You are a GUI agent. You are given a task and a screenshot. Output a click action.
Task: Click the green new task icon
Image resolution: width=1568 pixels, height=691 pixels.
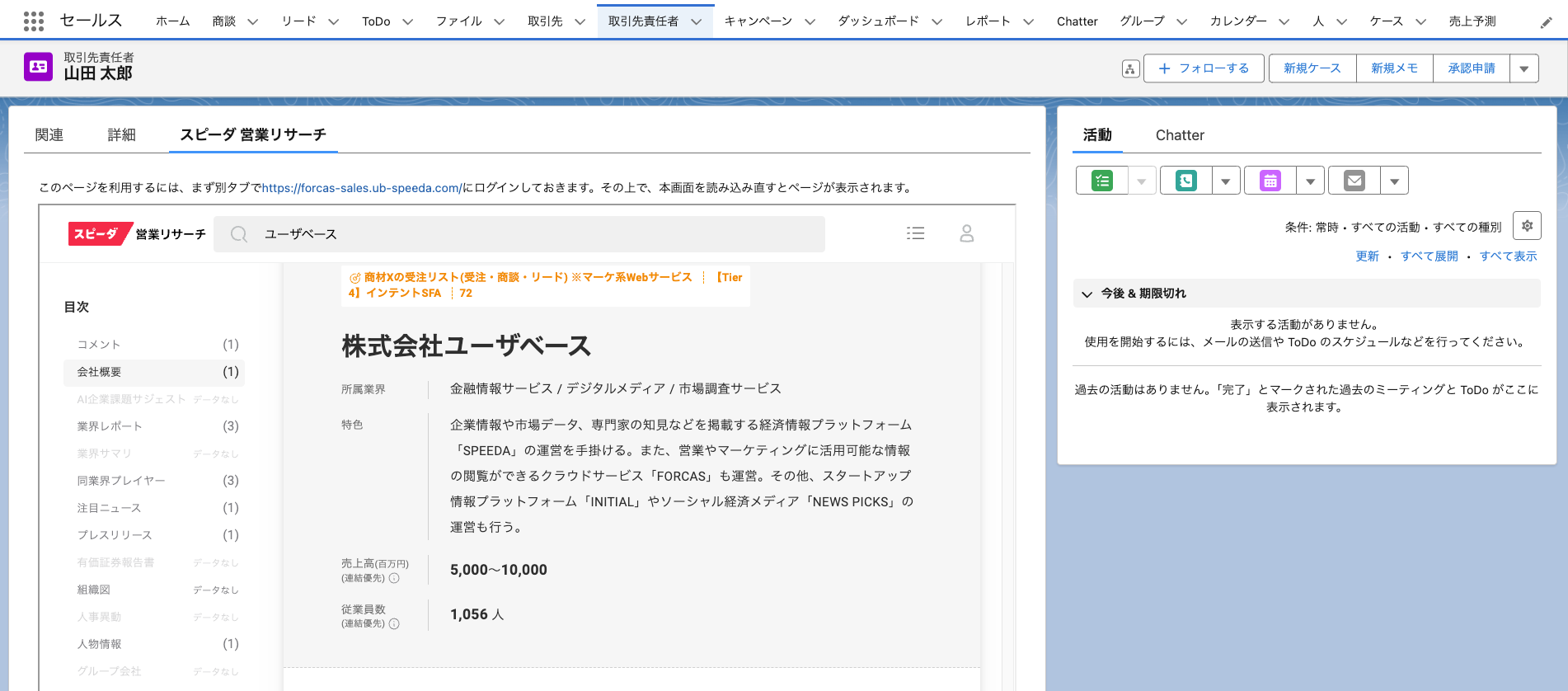click(1101, 181)
